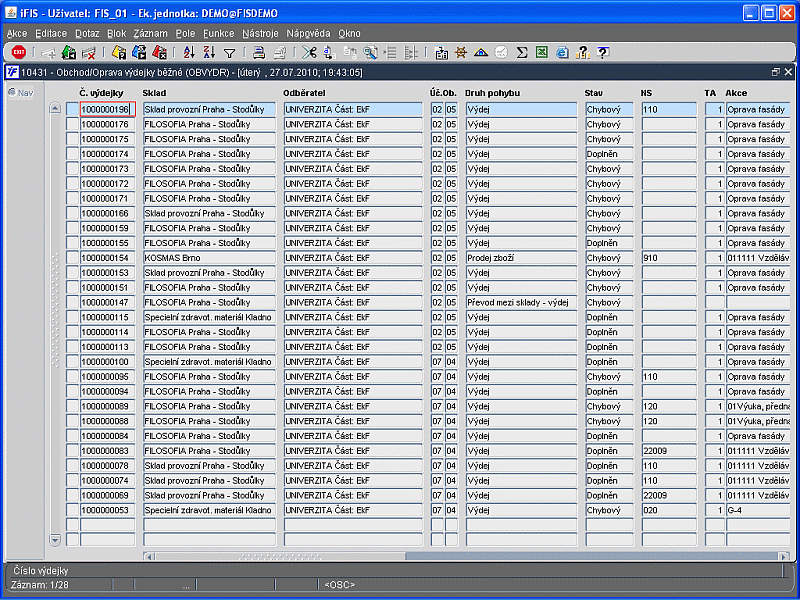800x600 pixels.
Task: Tick the row selector for record 1000000089
Action: point(72,406)
